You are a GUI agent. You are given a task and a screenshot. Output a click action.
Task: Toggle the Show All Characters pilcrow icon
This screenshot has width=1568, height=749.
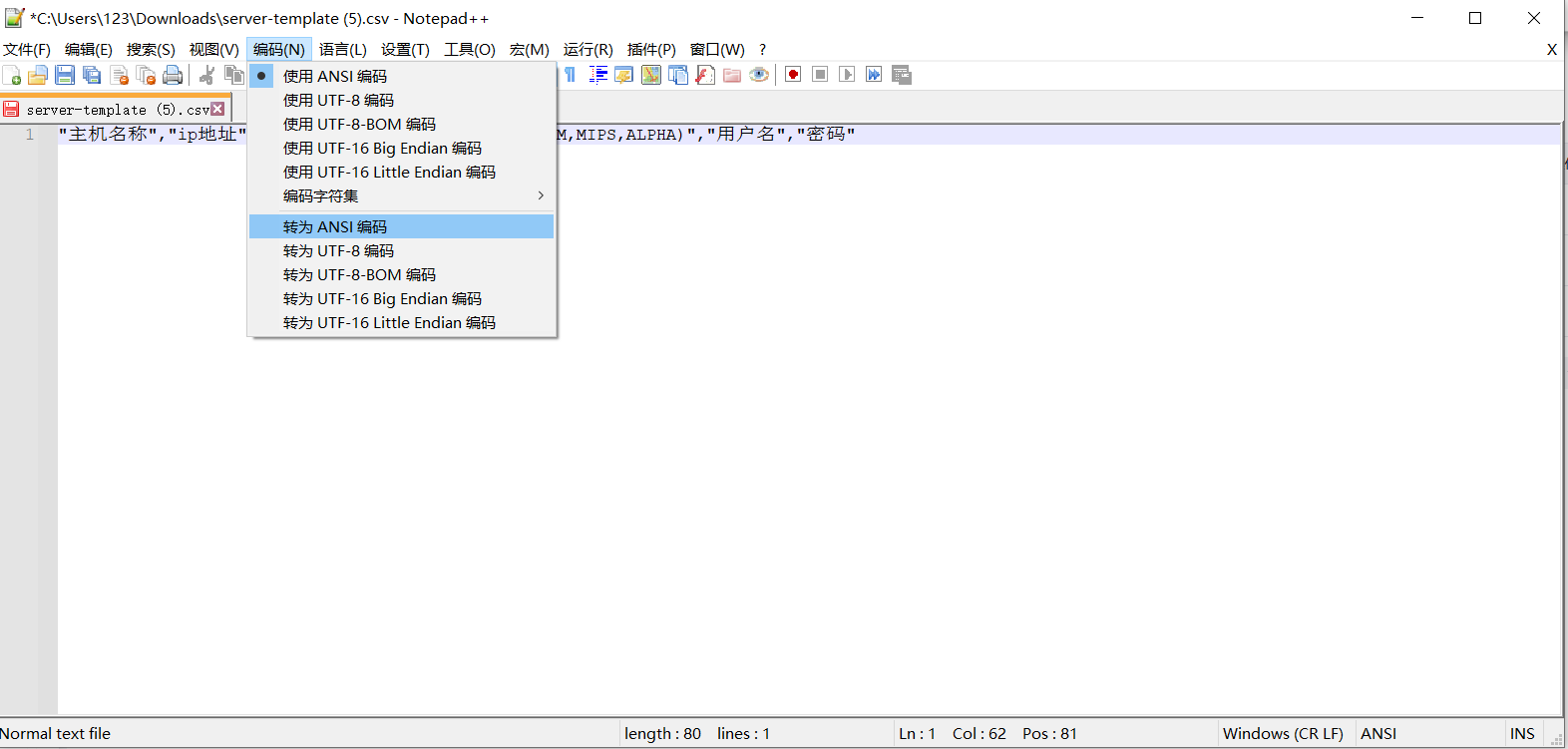[x=570, y=75]
